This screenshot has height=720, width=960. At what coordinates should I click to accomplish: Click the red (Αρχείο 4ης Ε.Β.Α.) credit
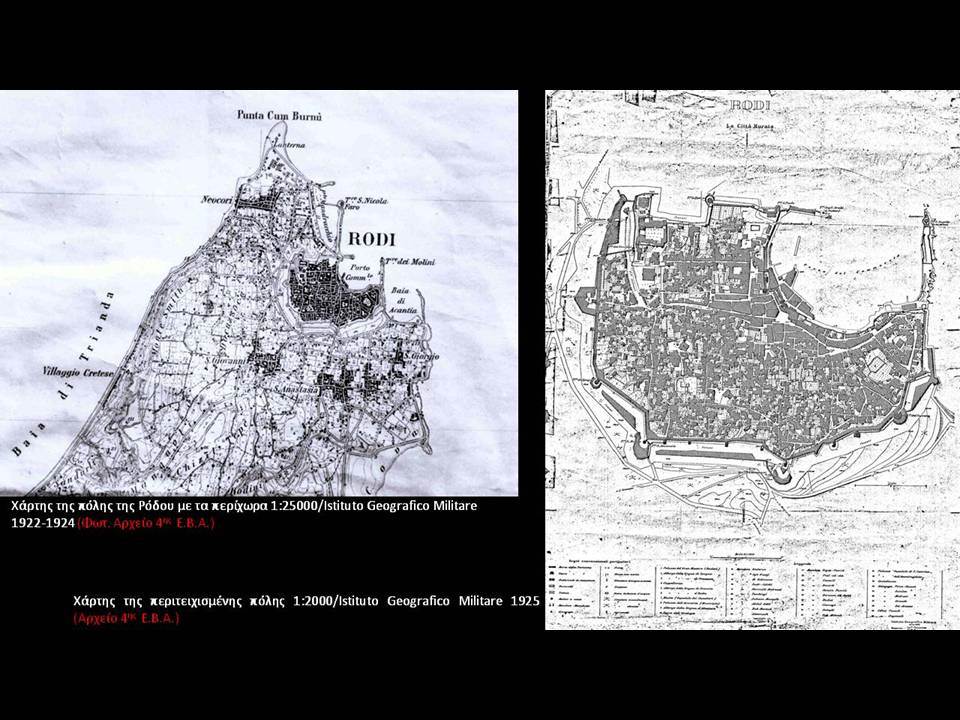point(126,618)
